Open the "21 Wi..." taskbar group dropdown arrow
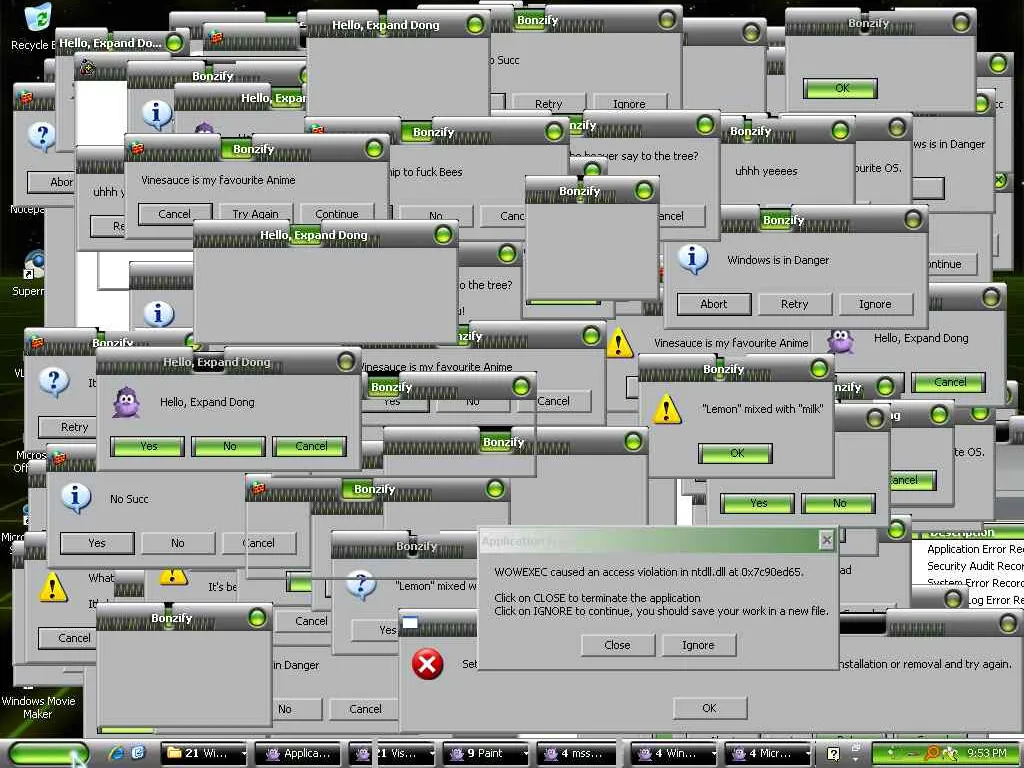 pos(244,754)
